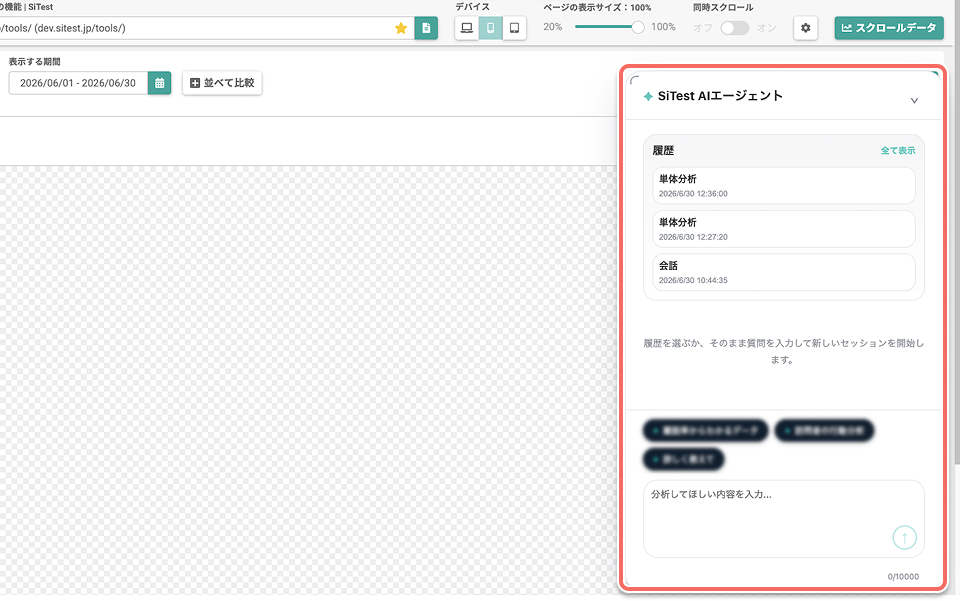Image resolution: width=960 pixels, height=601 pixels.
Task: Open the calendar date picker icon
Action: [x=159, y=83]
